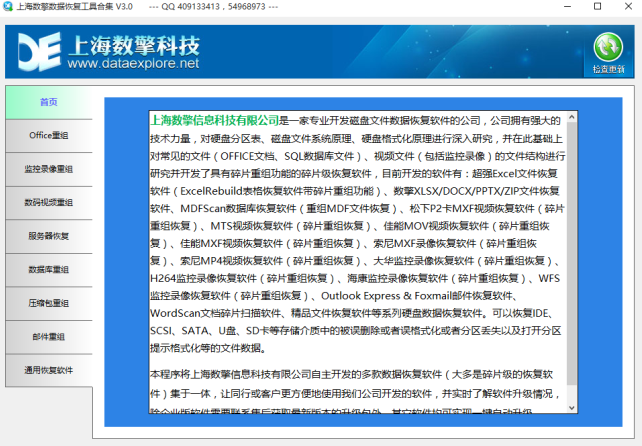Open the 压缩包重组 tab

point(49,303)
